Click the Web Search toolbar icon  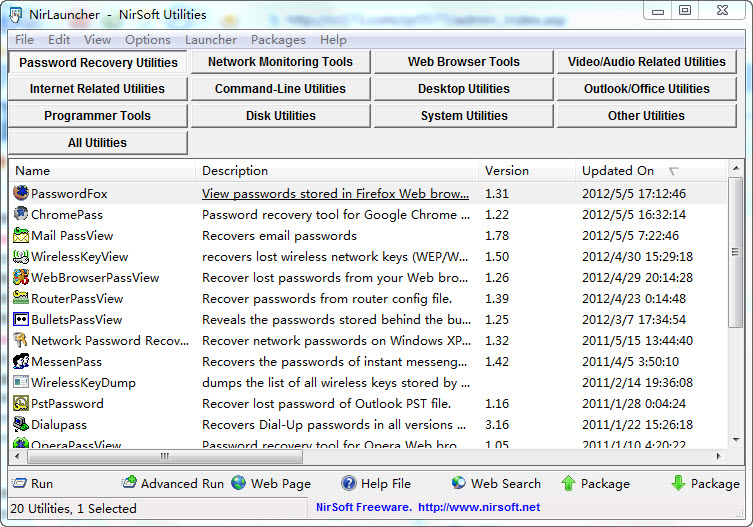[x=459, y=483]
